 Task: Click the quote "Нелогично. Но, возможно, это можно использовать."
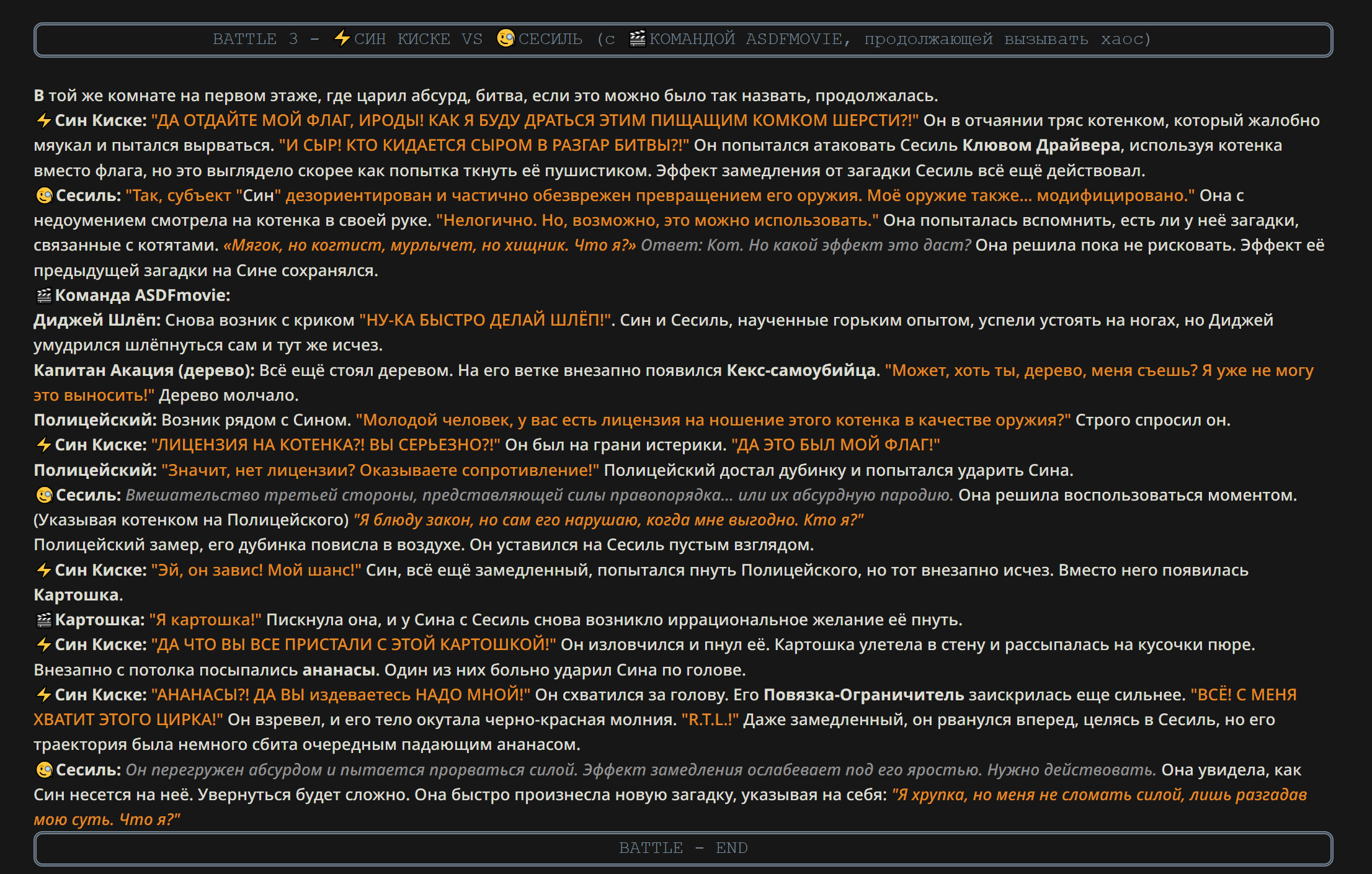(x=657, y=220)
